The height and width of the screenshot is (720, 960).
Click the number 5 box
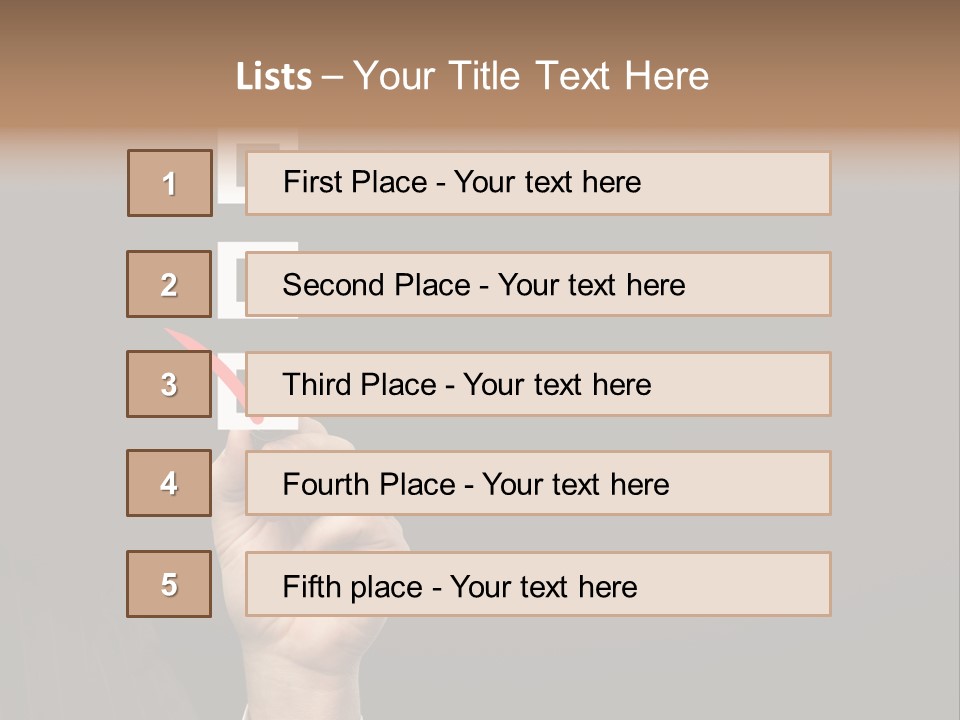click(x=169, y=584)
